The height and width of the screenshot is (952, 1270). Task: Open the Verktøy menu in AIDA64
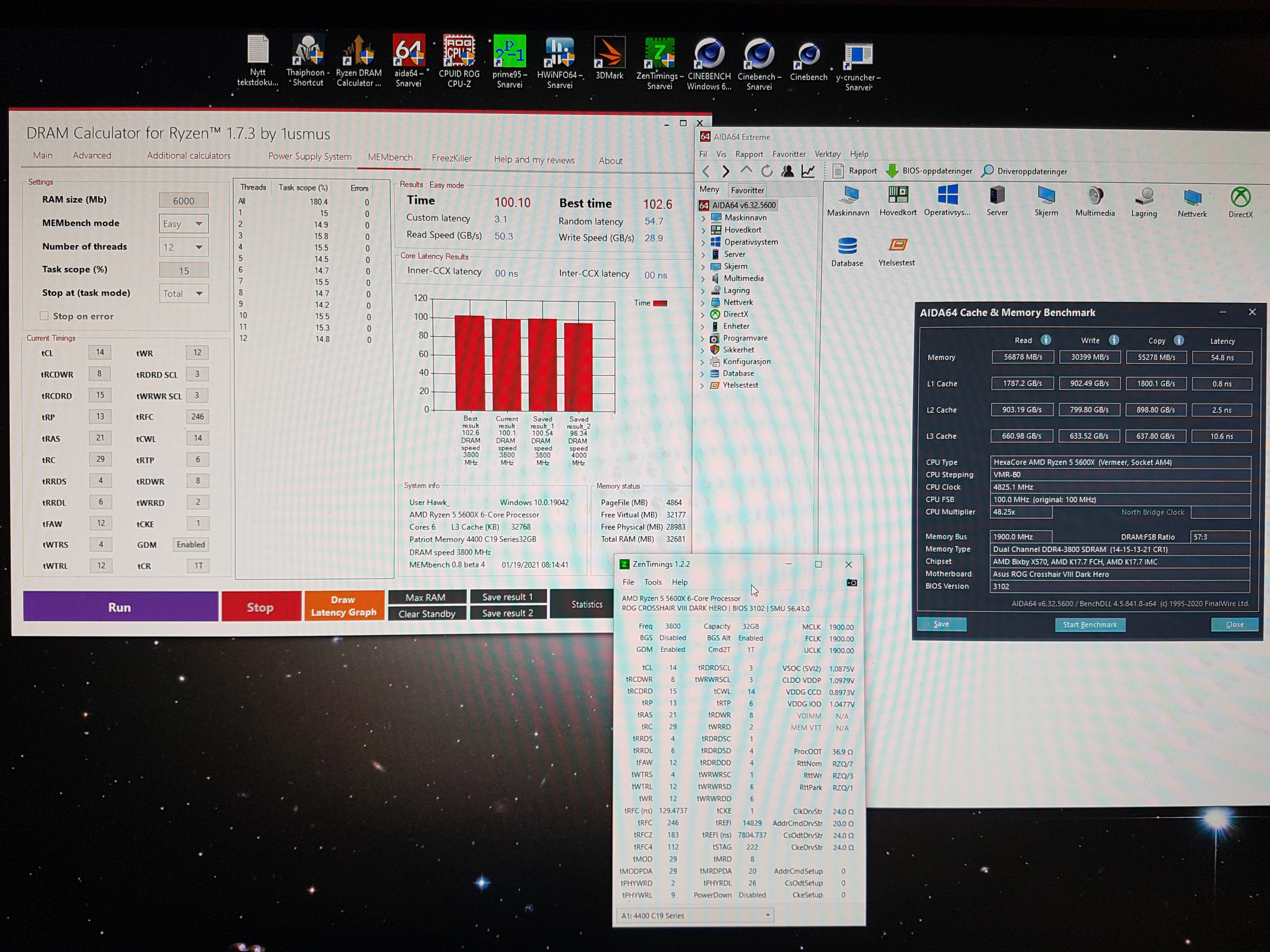[827, 154]
